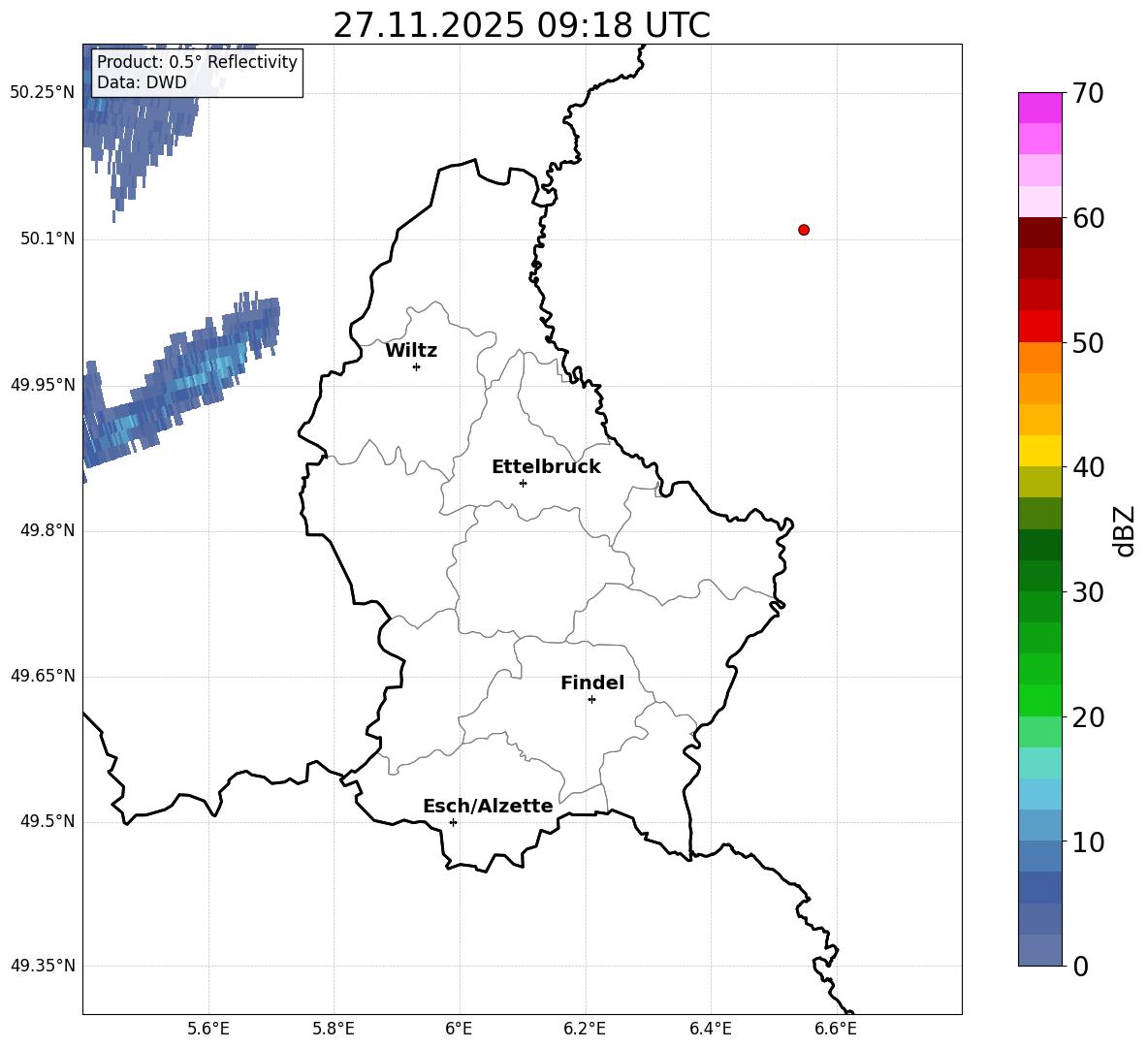Click the 50.25°N latitude label
1148x1048 pixels.
(x=43, y=93)
